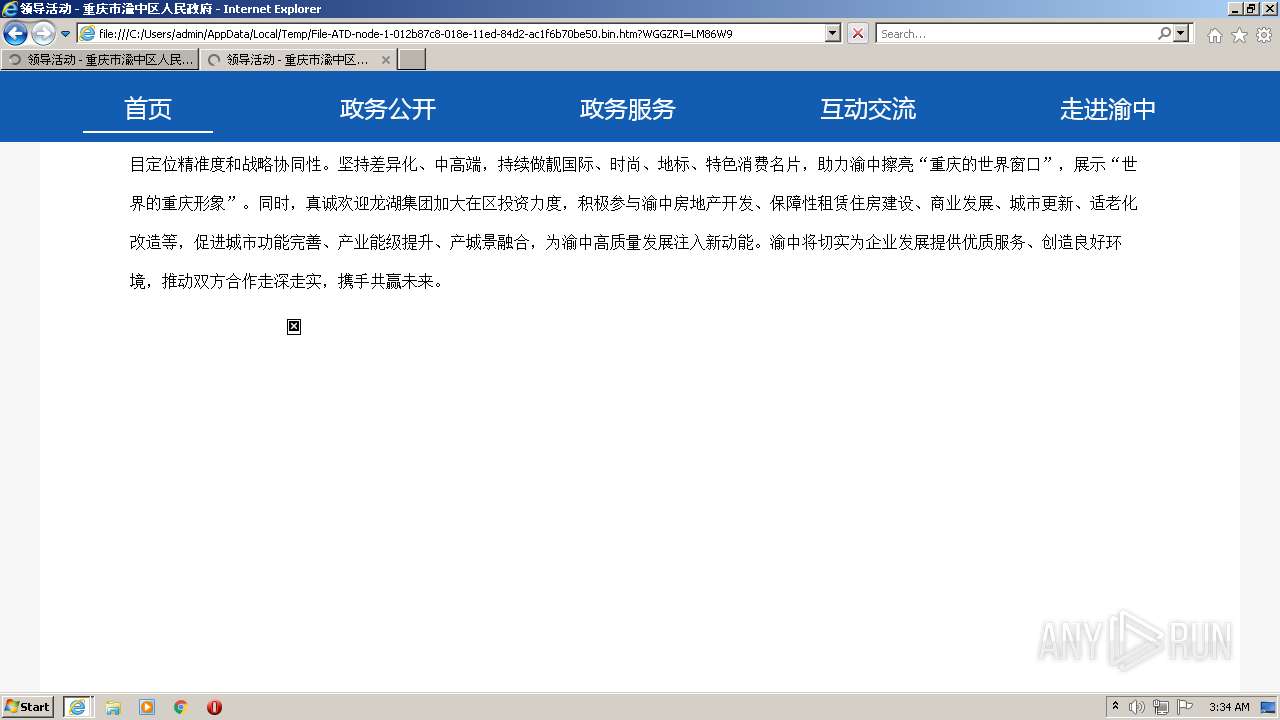Open a new blank tab
The height and width of the screenshot is (720, 1280).
tap(412, 60)
